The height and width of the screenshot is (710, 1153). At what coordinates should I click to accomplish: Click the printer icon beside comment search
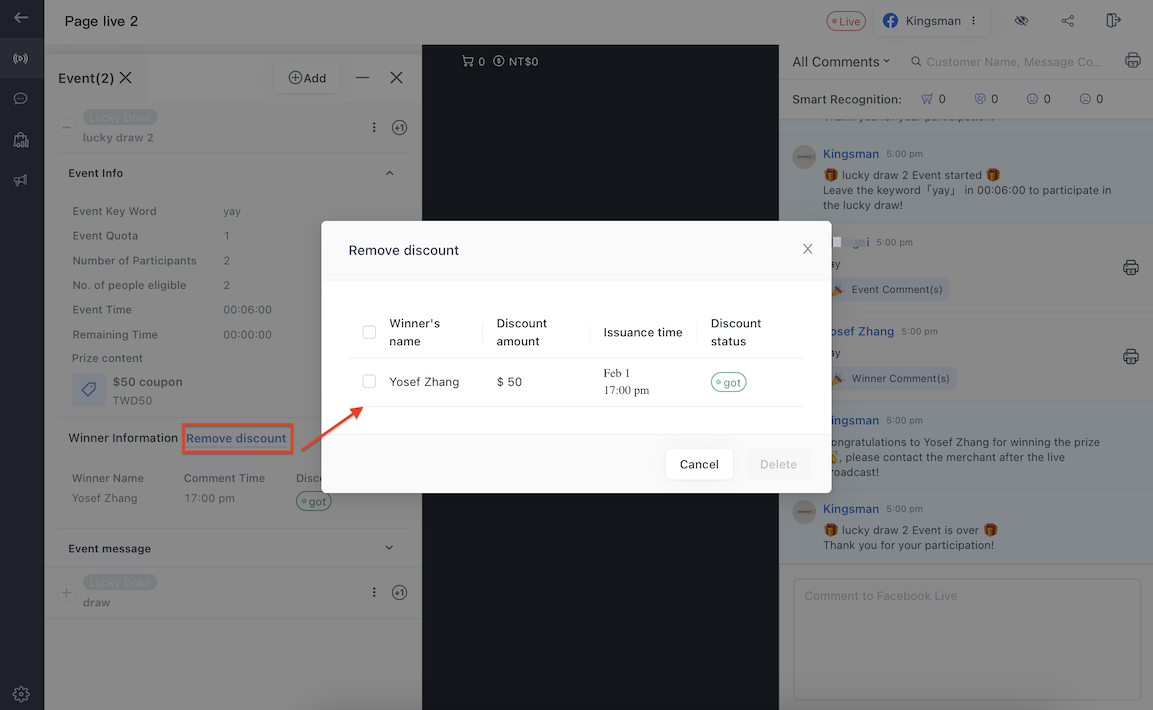point(1132,61)
